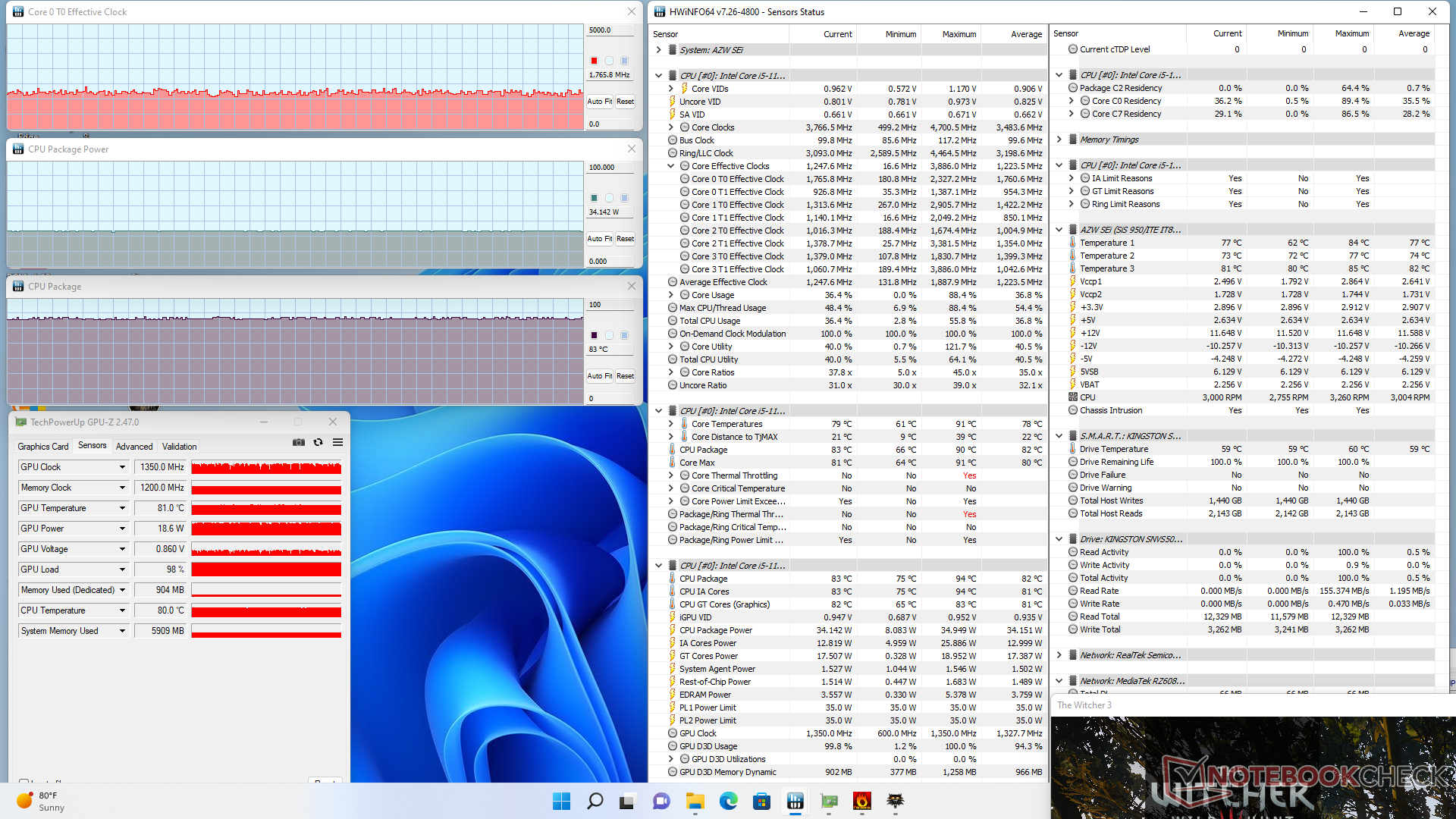The height and width of the screenshot is (819, 1456).
Task: Open the GPU-Z hamburger menu
Action: (338, 443)
